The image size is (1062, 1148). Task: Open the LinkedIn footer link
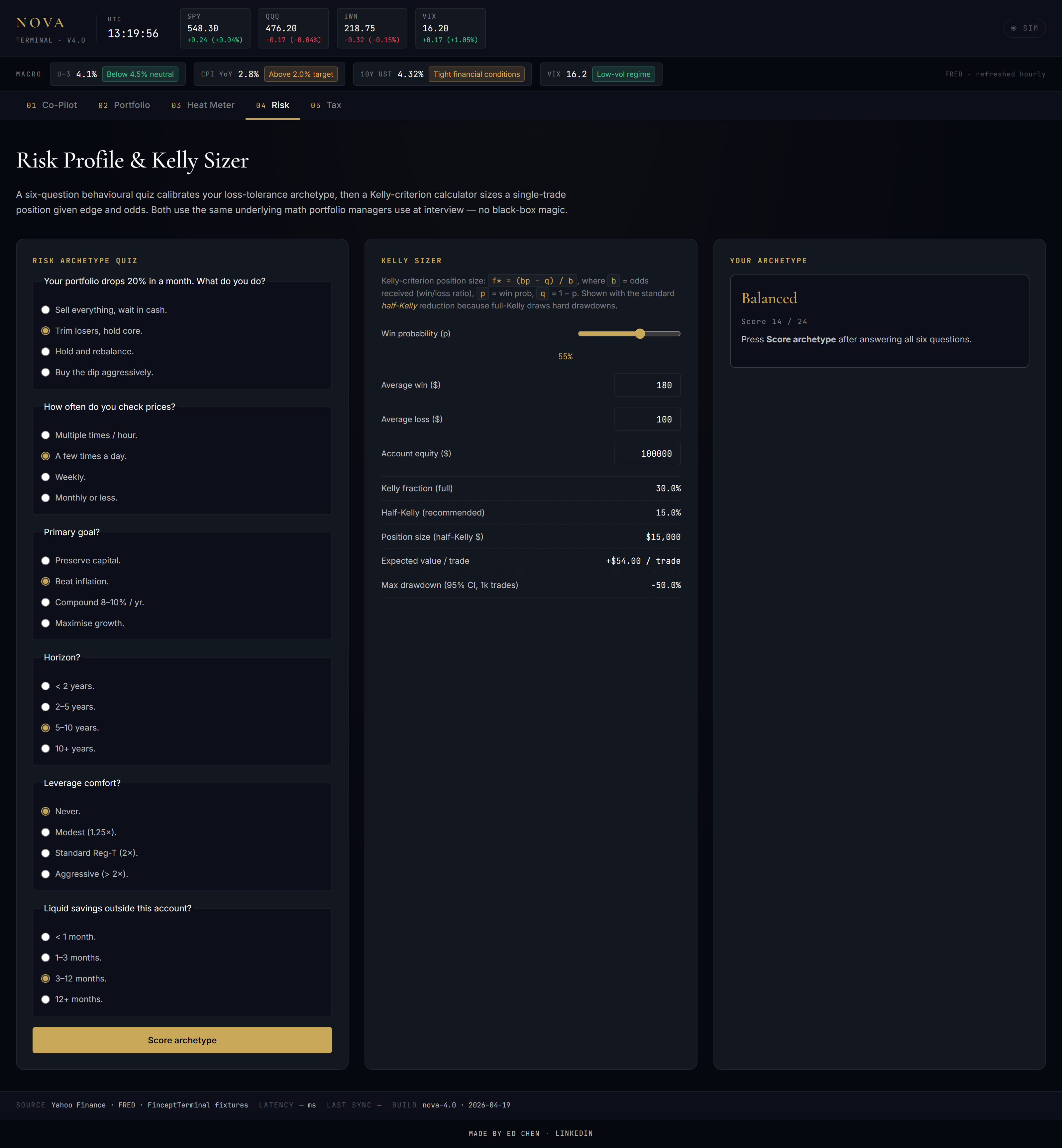(x=574, y=1134)
